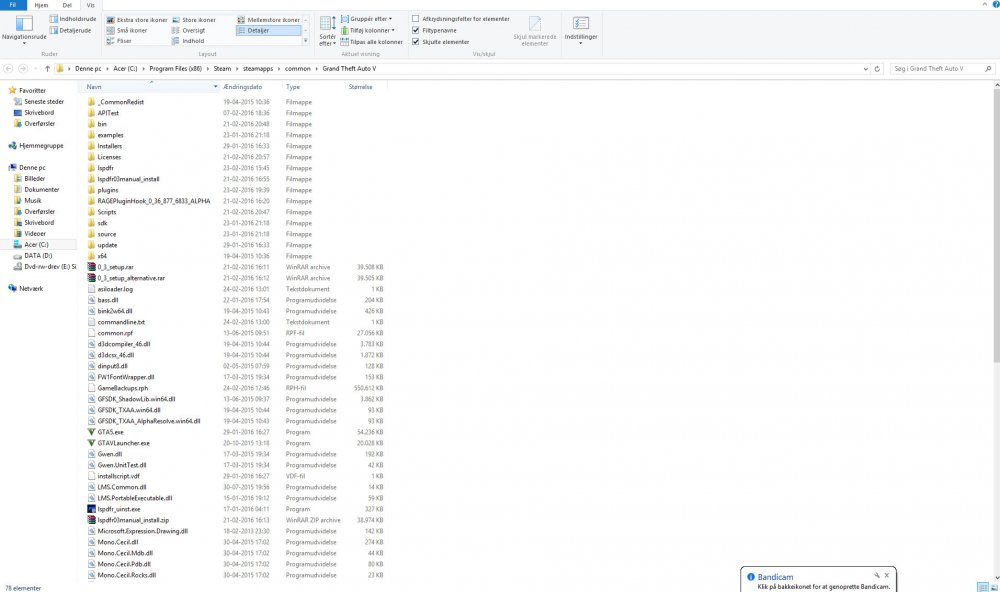The image size is (1000, 592).
Task: Collapse the ribbon with the chevron
Action: pos(985,4)
